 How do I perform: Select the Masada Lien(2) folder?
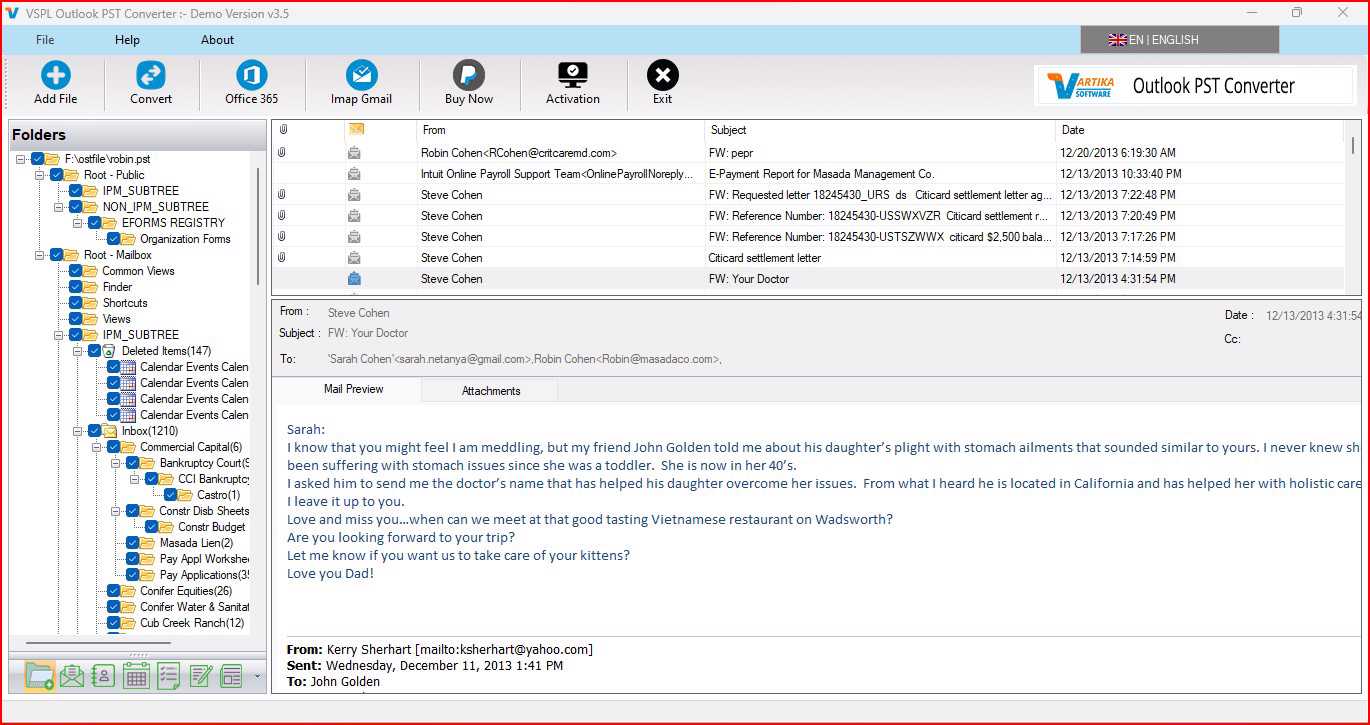coord(196,543)
